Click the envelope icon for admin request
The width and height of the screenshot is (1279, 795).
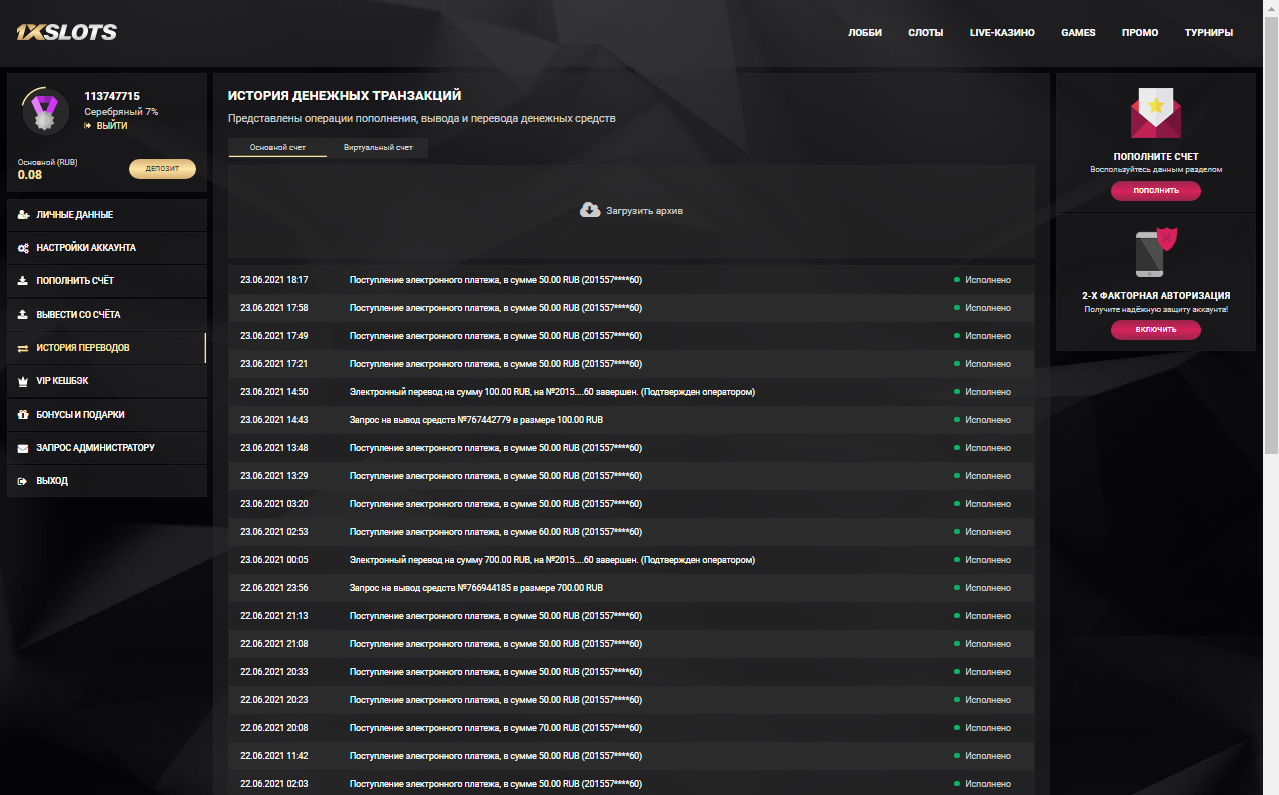(x=23, y=448)
